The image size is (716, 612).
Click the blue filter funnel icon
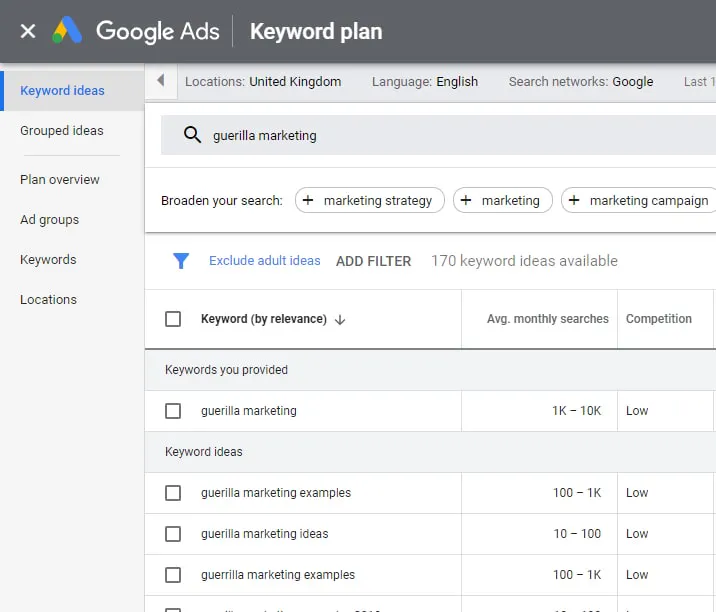point(181,261)
